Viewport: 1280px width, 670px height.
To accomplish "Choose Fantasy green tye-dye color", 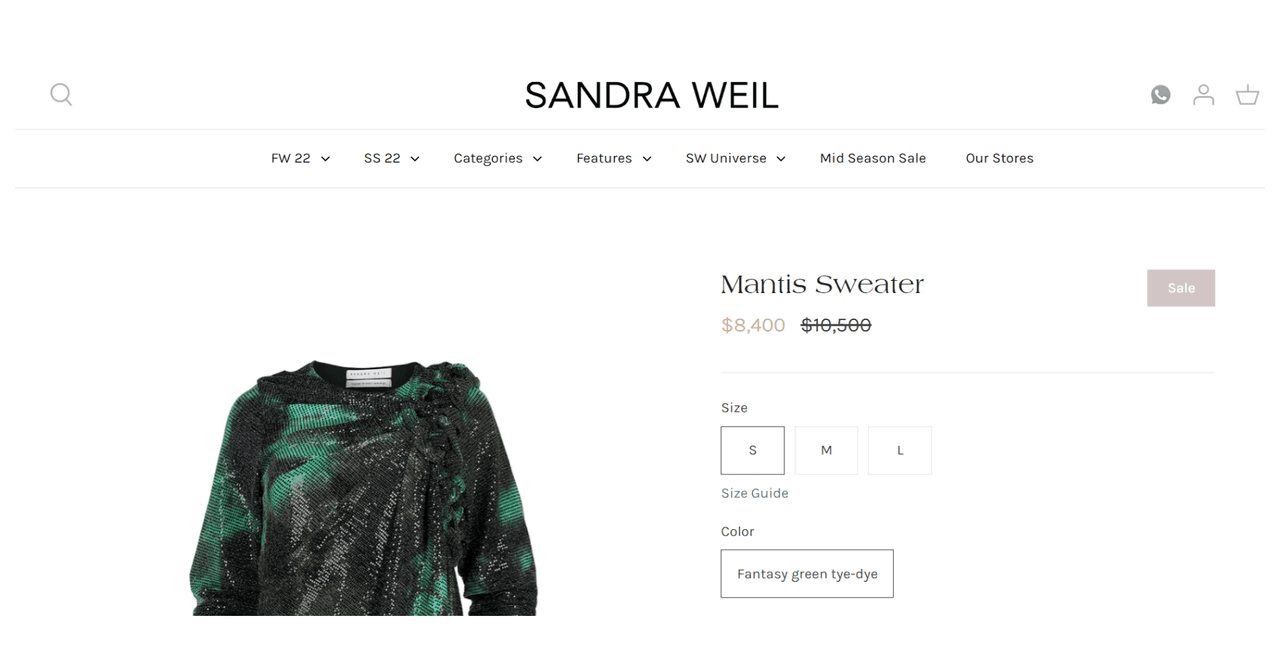I will coord(807,574).
